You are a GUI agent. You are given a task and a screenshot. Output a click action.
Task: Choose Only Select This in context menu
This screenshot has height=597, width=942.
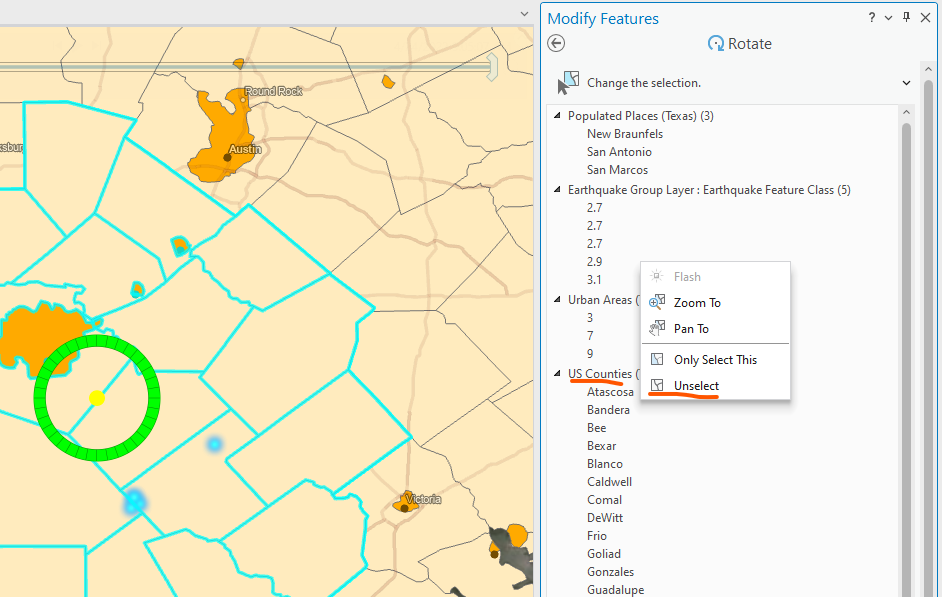pyautogui.click(x=715, y=360)
